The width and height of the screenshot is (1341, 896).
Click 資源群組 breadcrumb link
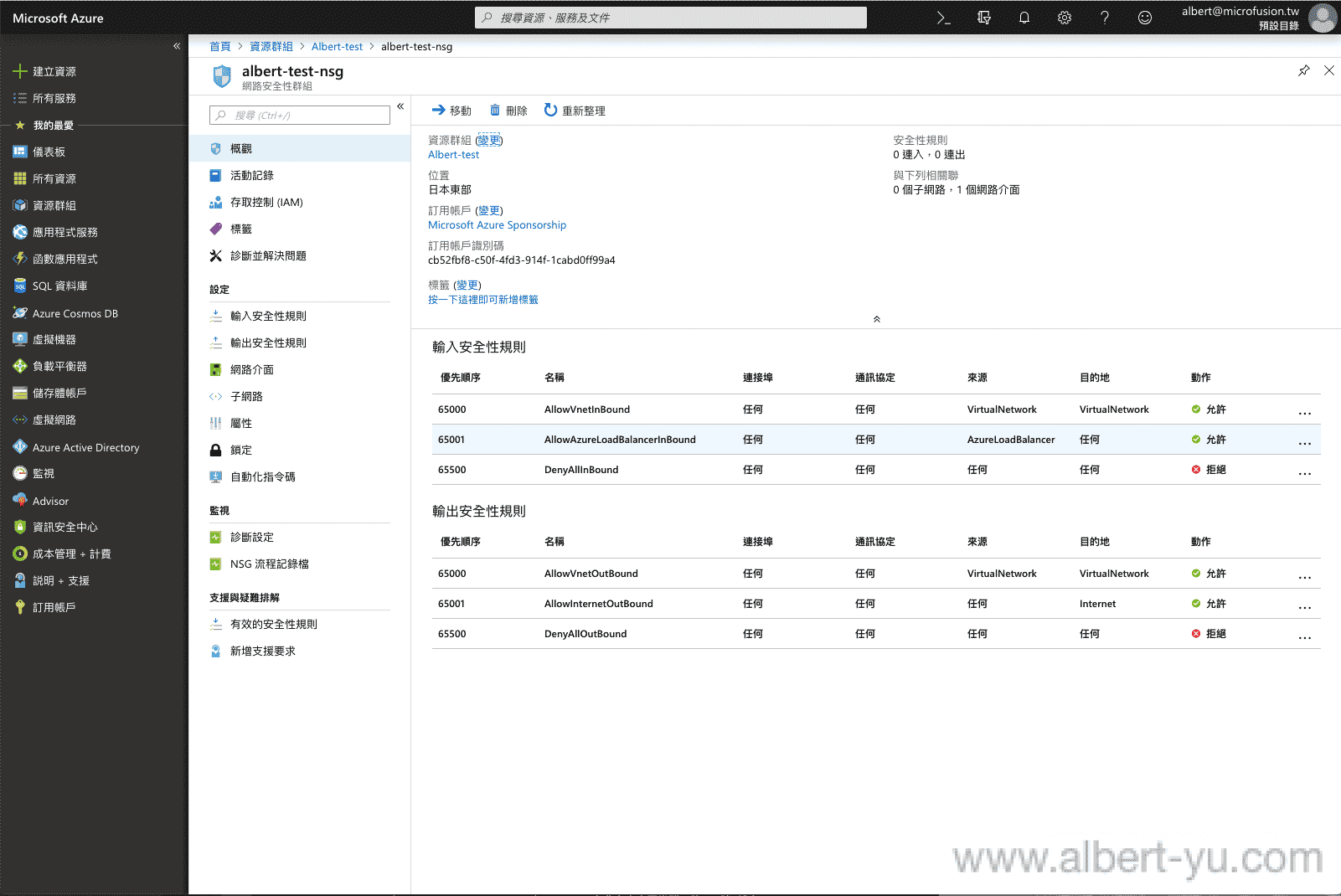click(271, 46)
